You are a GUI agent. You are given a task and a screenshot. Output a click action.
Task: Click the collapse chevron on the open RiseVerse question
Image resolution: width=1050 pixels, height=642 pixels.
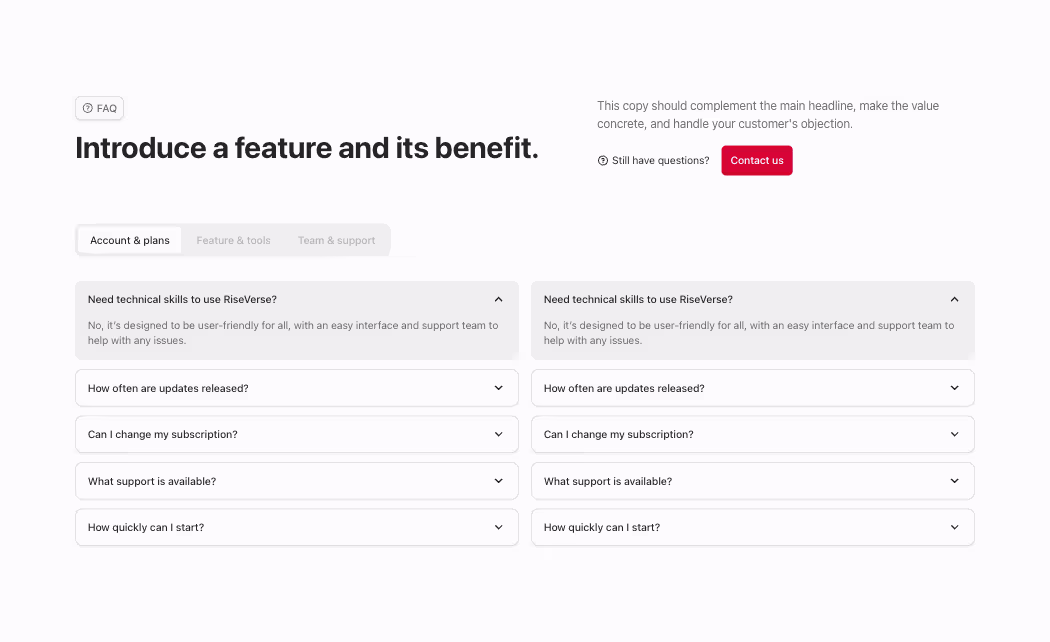(498, 299)
